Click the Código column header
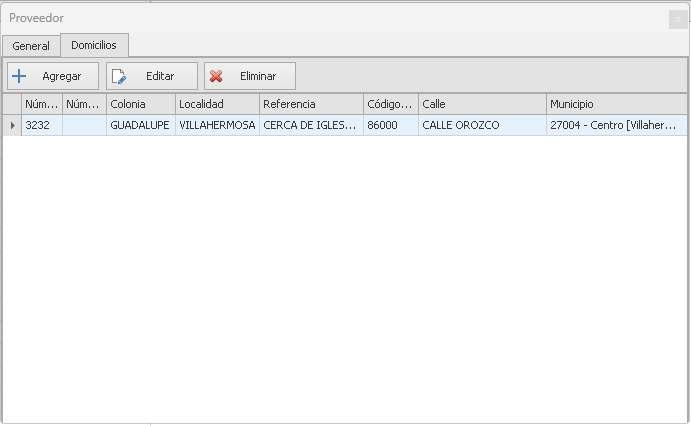This screenshot has width=691, height=426. pos(390,104)
